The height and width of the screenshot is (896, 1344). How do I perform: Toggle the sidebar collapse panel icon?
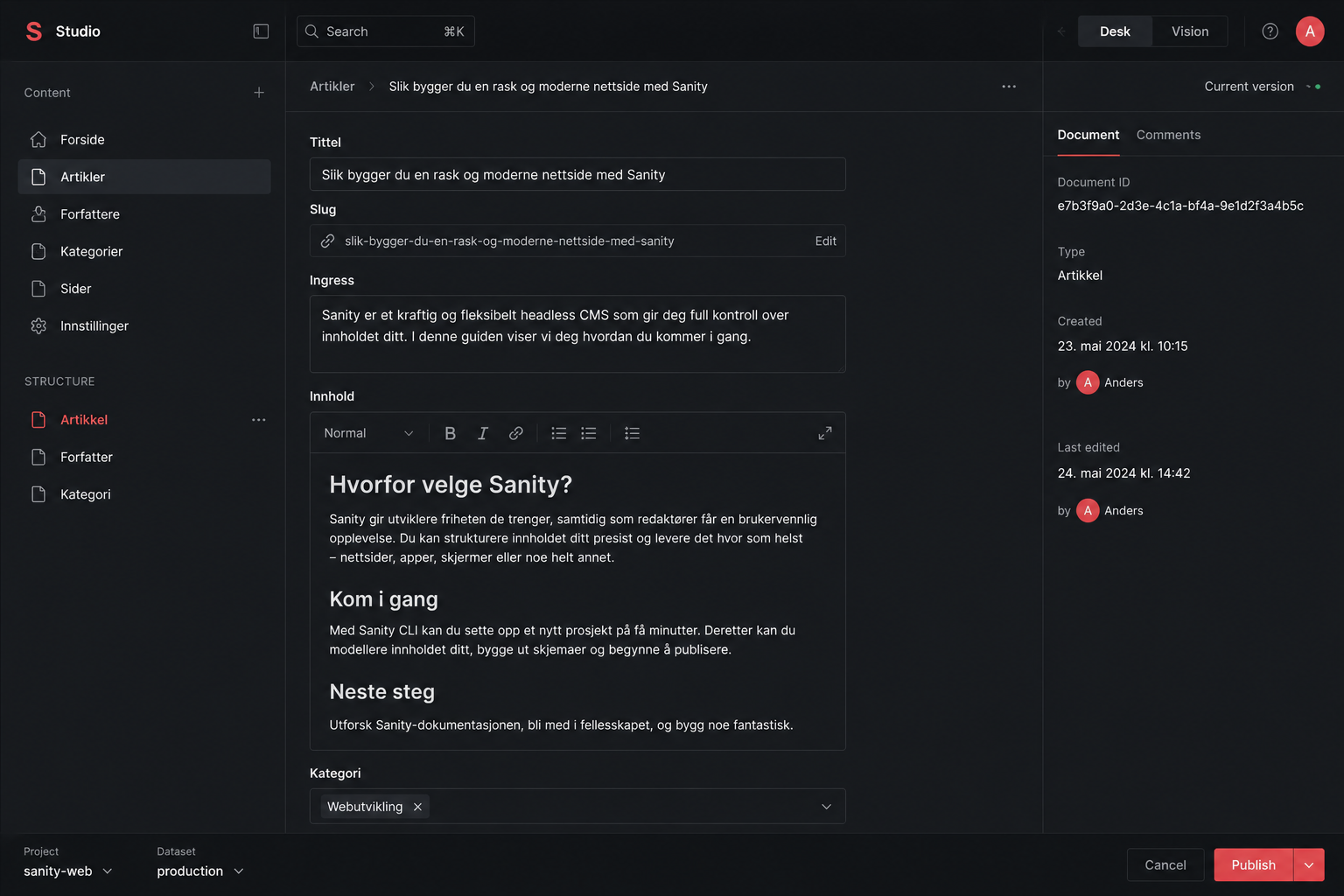pos(261,31)
